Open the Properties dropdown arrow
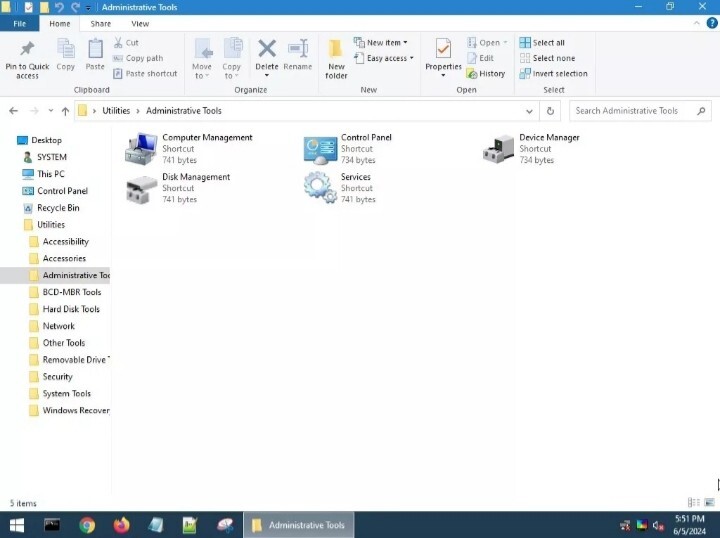The height and width of the screenshot is (538, 720). (x=443, y=75)
